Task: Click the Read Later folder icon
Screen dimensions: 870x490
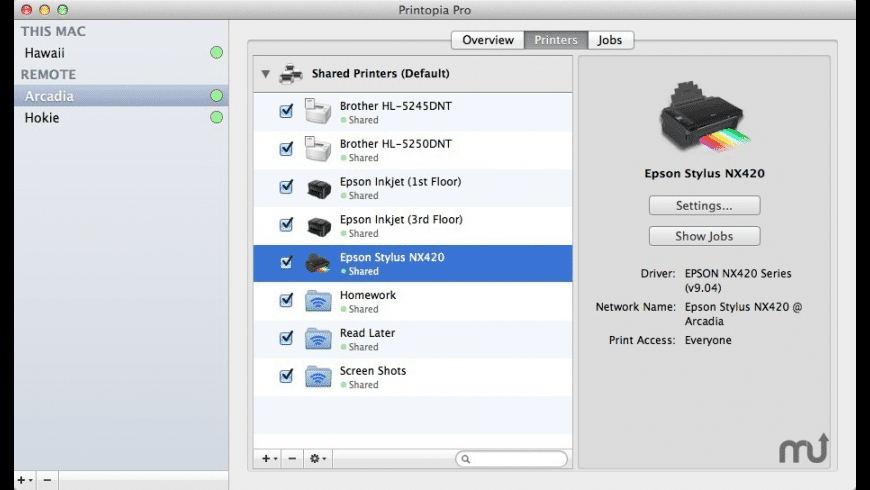Action: point(318,339)
